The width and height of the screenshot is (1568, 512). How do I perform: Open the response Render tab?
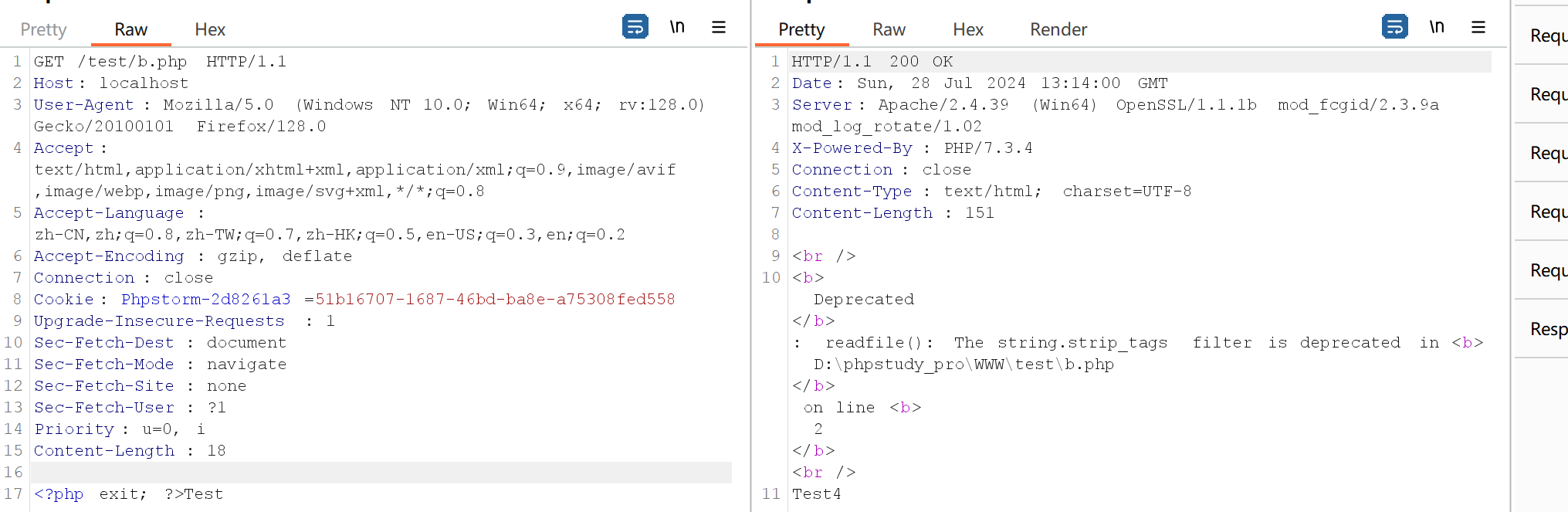(1058, 29)
